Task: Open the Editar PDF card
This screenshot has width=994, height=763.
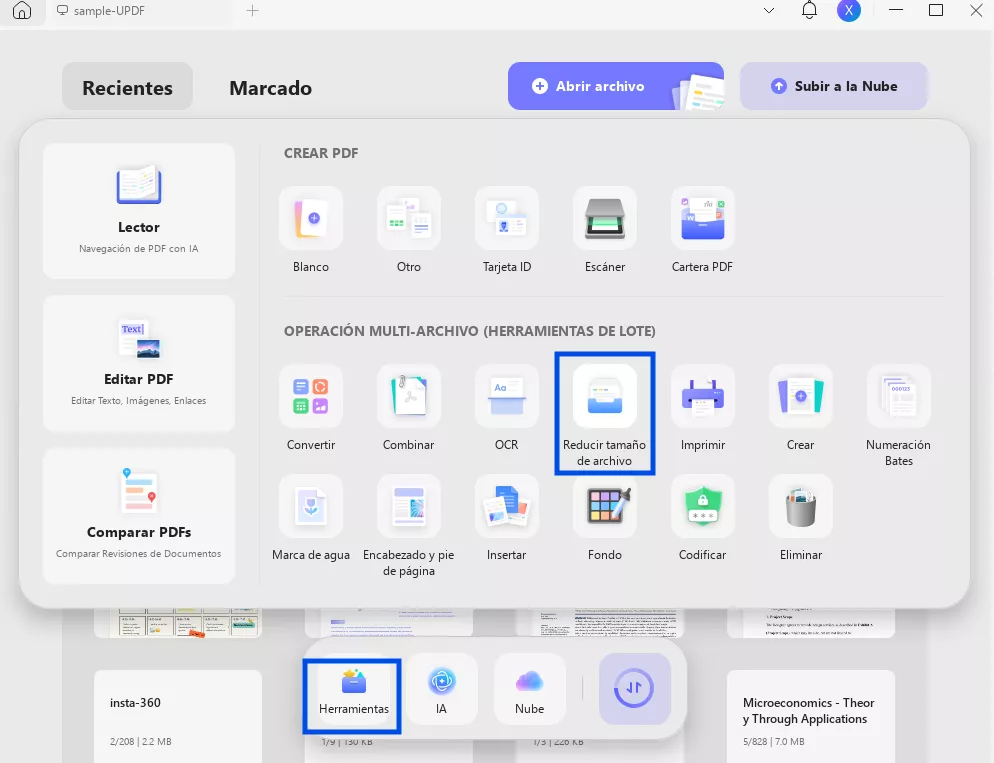Action: 139,363
